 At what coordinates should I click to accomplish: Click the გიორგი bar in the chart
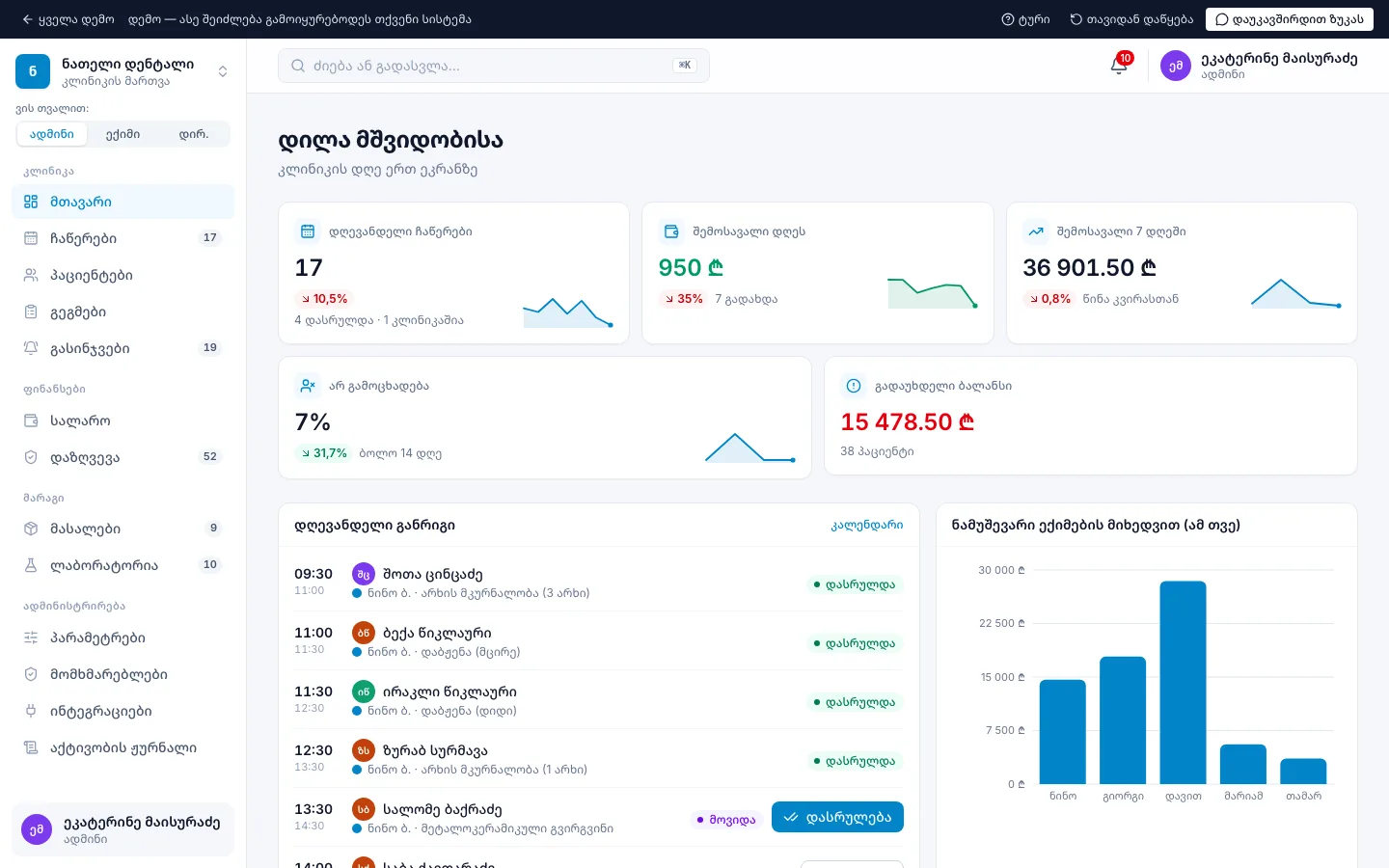[1123, 720]
